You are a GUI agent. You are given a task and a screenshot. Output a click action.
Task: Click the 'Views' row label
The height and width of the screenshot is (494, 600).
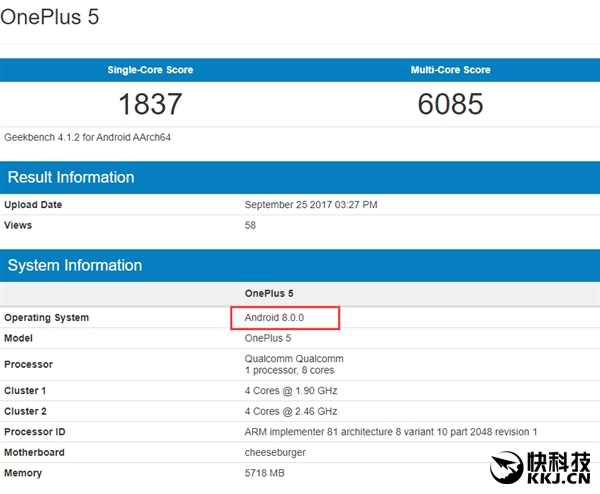[18, 225]
